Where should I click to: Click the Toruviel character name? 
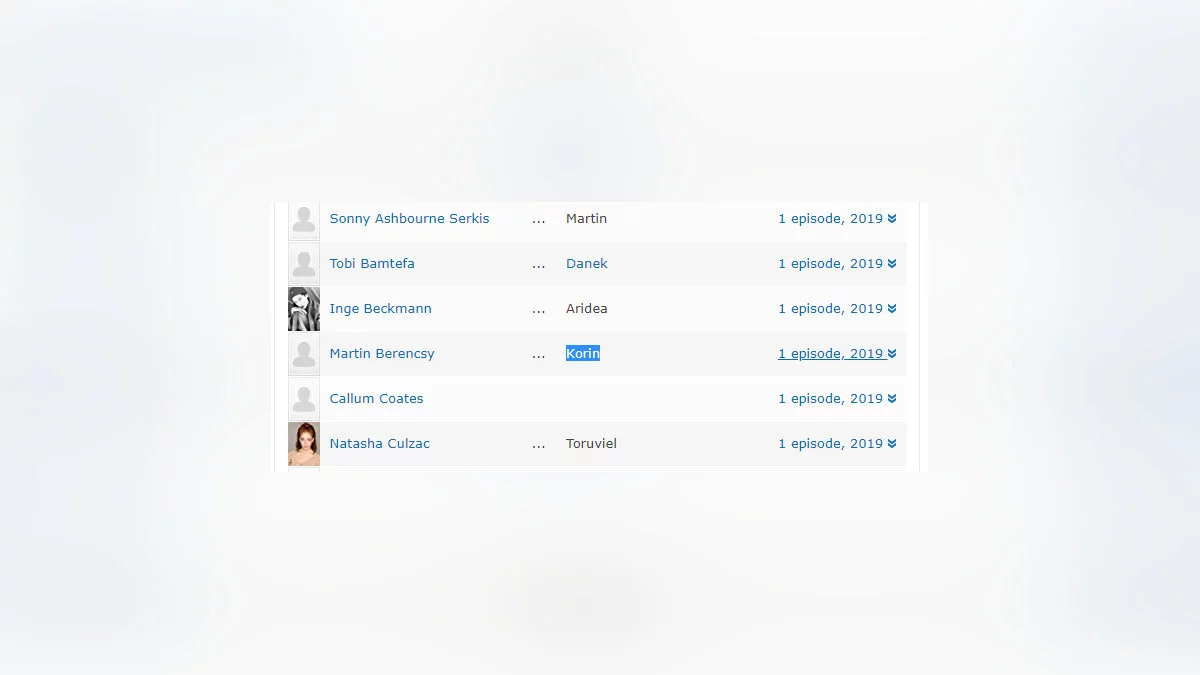coord(591,444)
